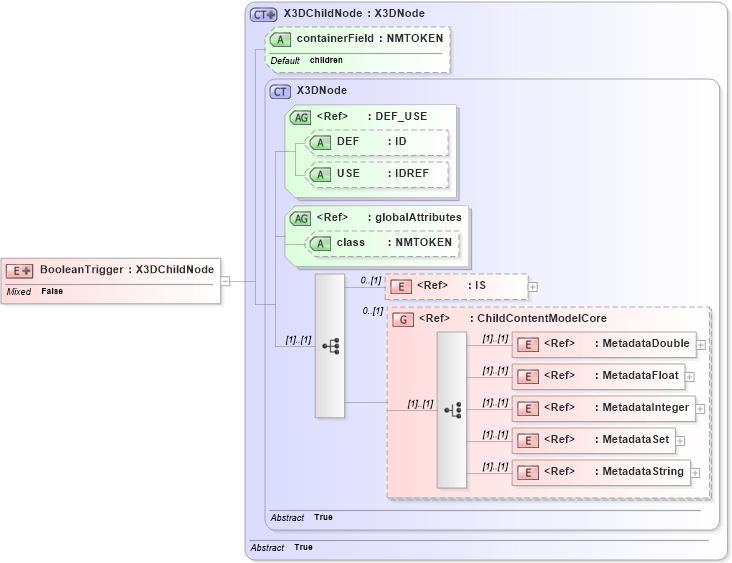Expand the MetadataDouble element
This screenshot has width=732, height=563.
click(701, 345)
